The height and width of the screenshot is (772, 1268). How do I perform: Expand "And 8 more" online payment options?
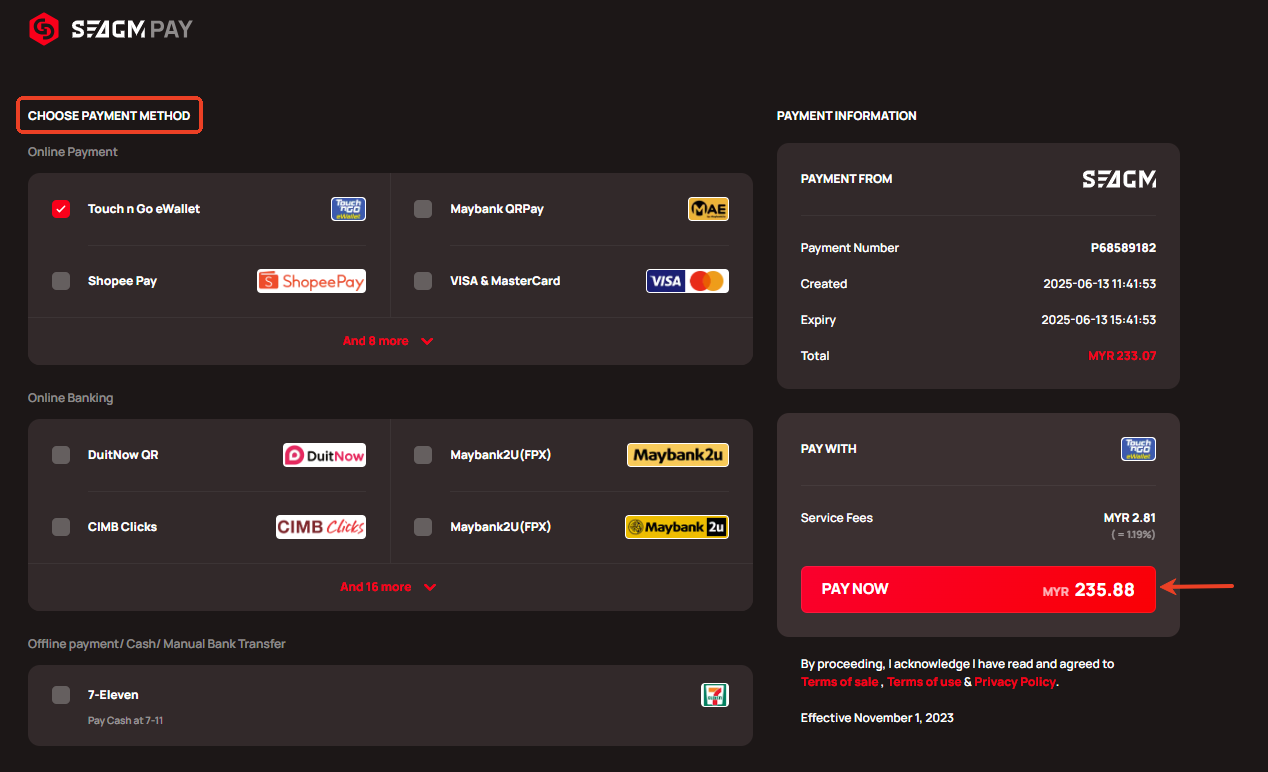point(389,341)
